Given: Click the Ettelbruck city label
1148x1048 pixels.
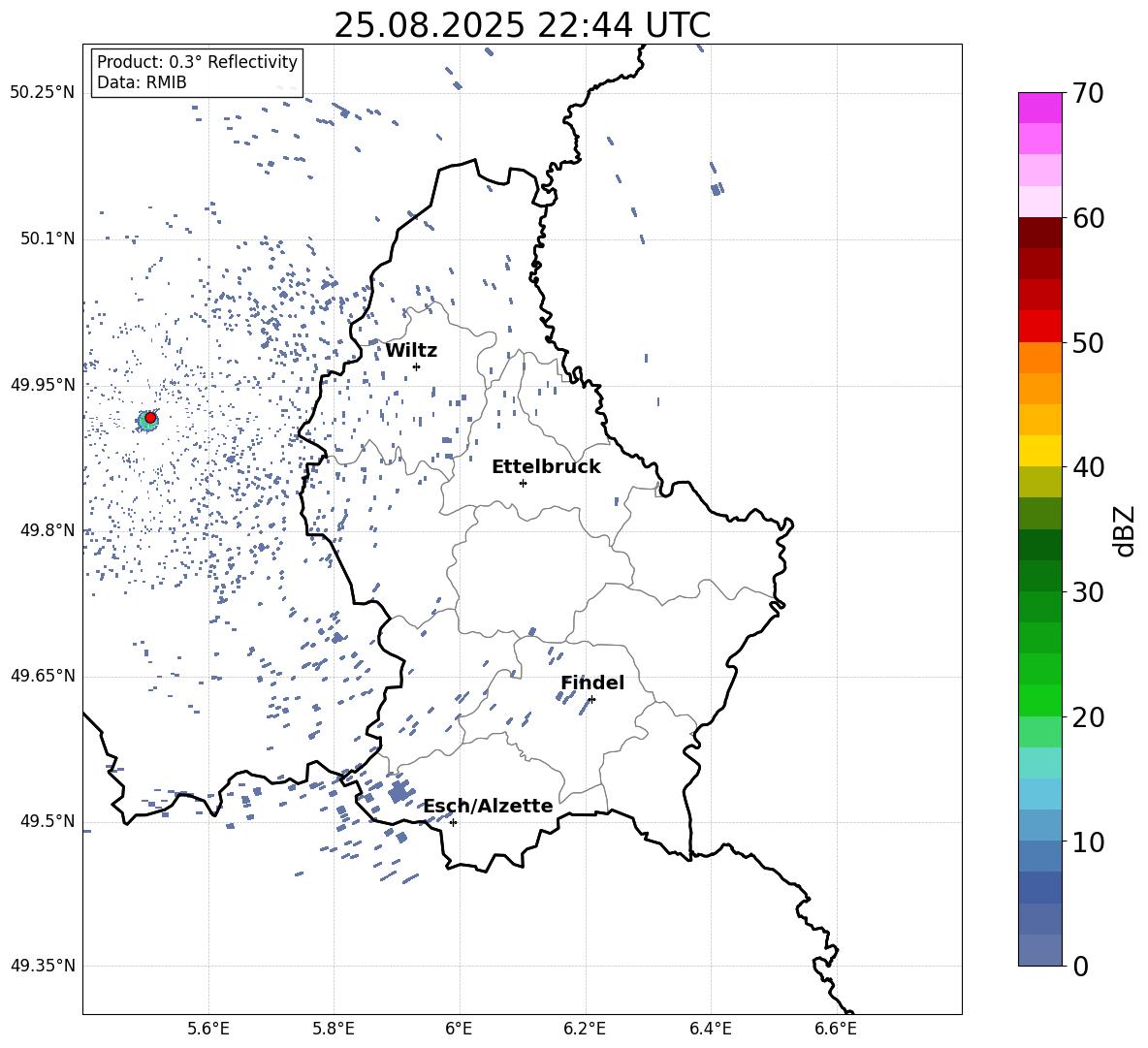Looking at the screenshot, I should click(x=546, y=467).
